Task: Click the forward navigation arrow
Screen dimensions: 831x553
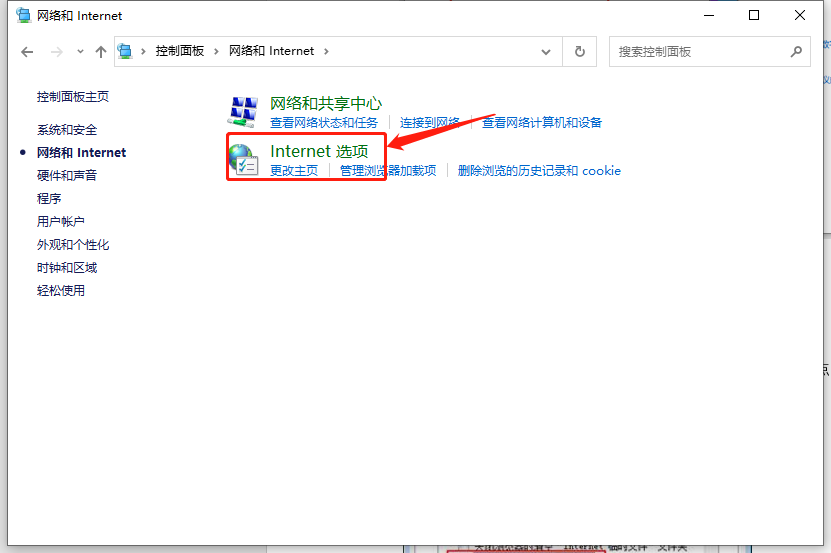Action: pyautogui.click(x=57, y=51)
